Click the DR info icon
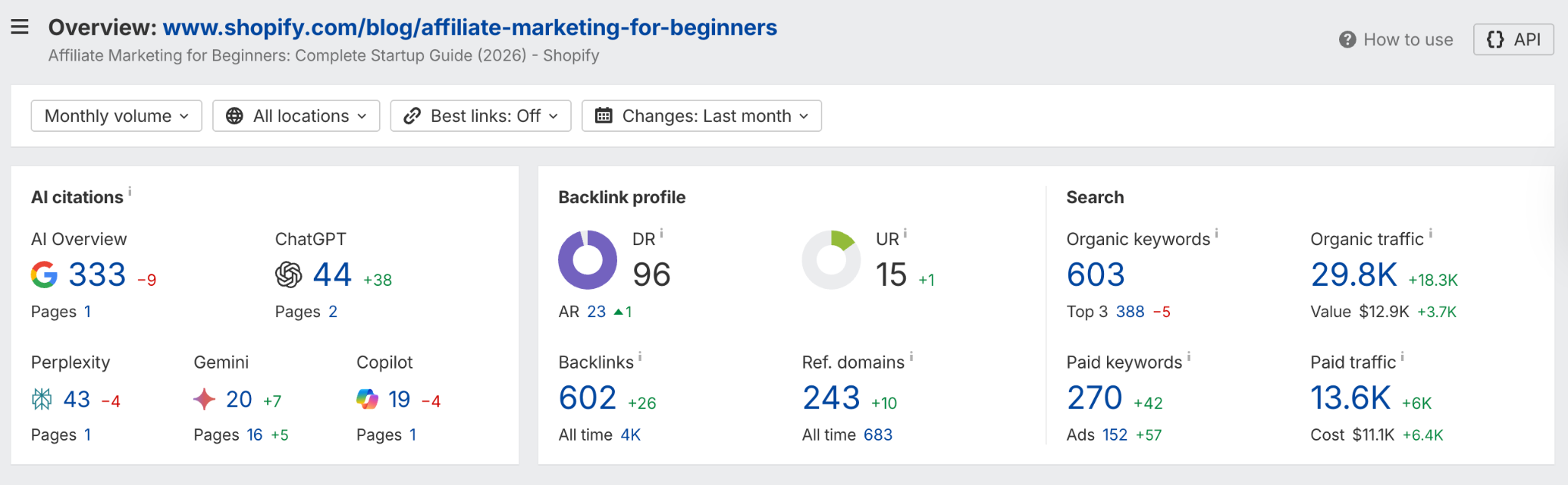 point(661,233)
